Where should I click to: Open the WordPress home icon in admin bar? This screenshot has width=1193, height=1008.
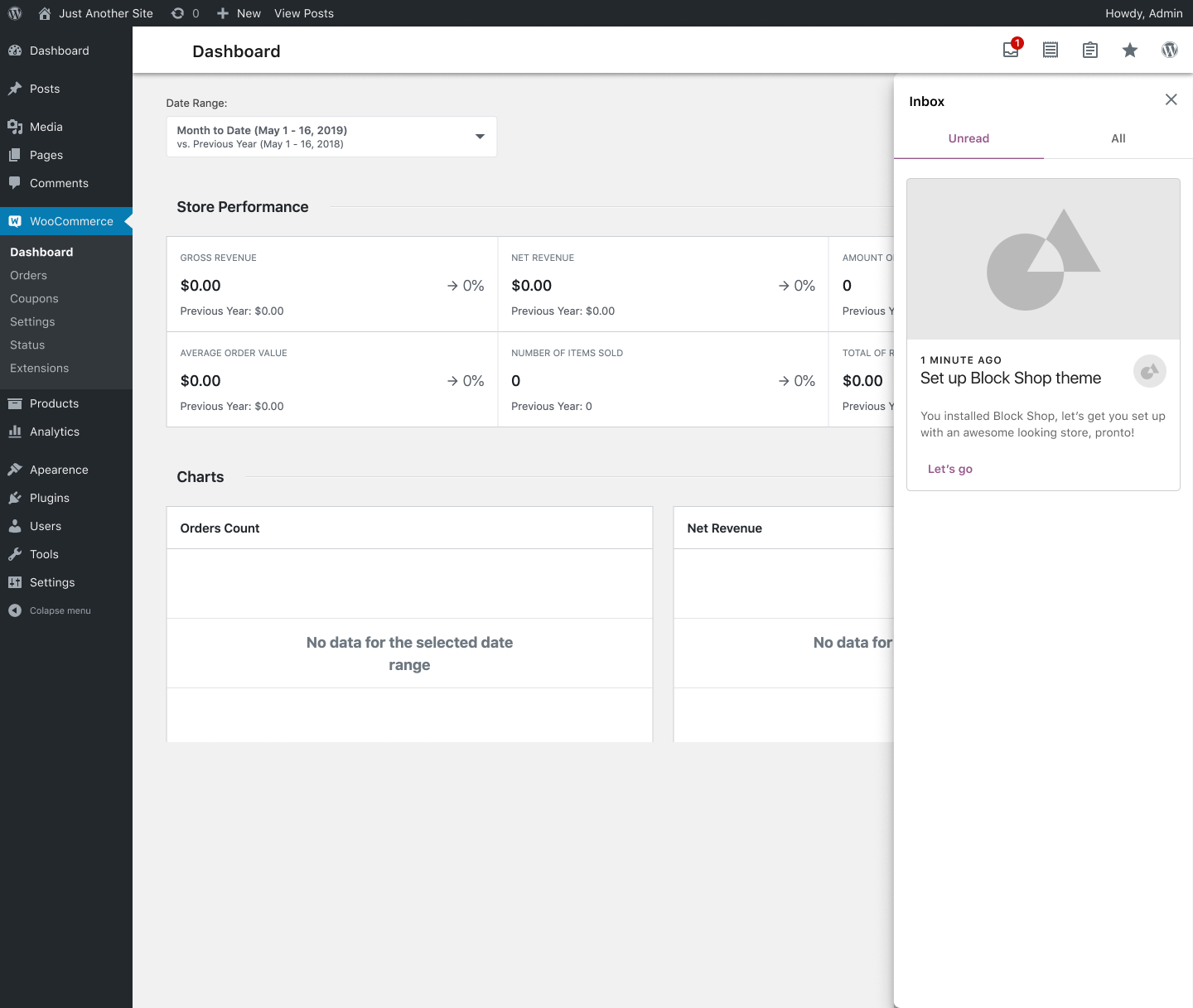click(x=45, y=12)
